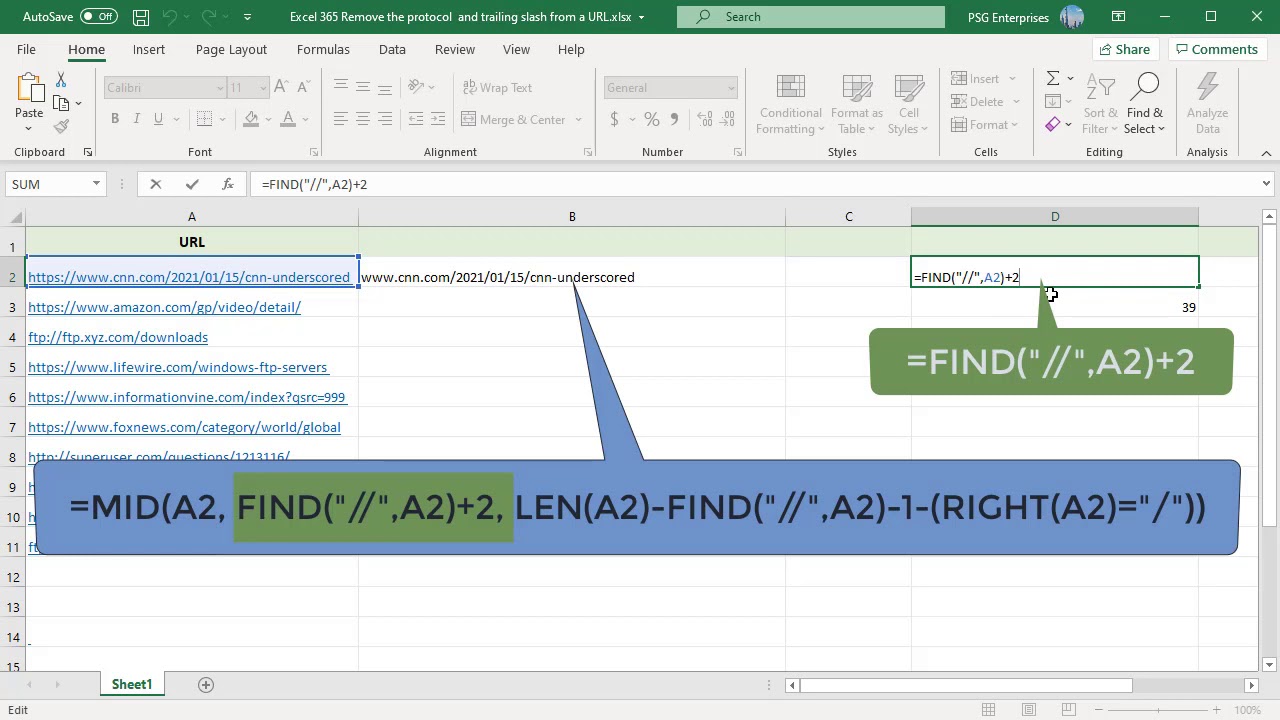The height and width of the screenshot is (720, 1280).
Task: Click the horizontal scrollbar
Action: (x=966, y=685)
